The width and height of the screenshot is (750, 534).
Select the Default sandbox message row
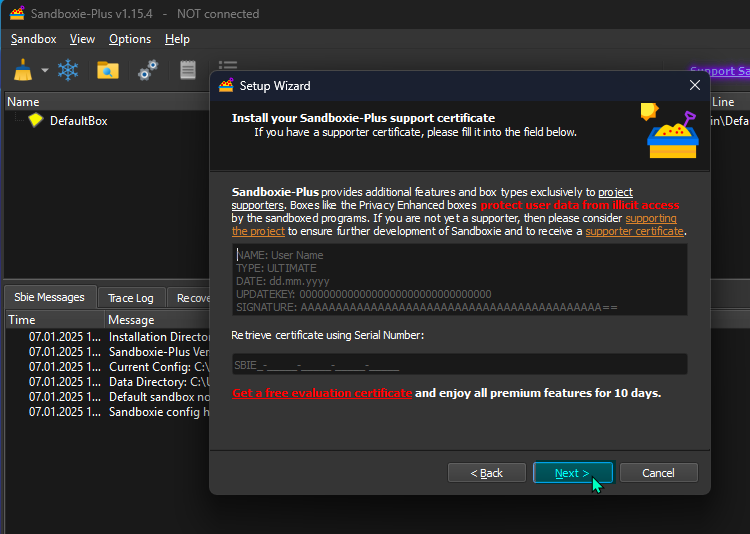(x=108, y=397)
